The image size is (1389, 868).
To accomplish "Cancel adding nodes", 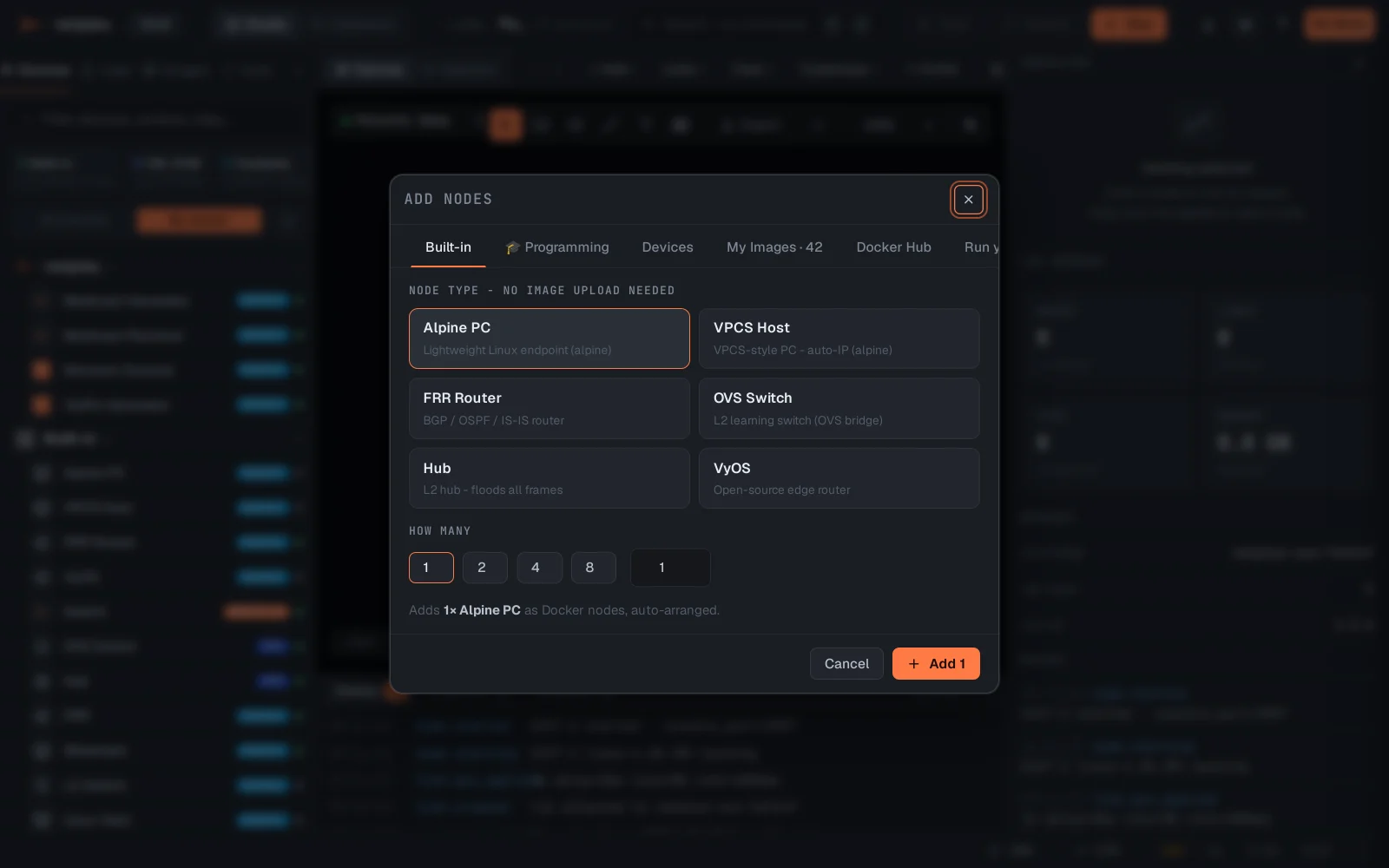I will click(846, 664).
